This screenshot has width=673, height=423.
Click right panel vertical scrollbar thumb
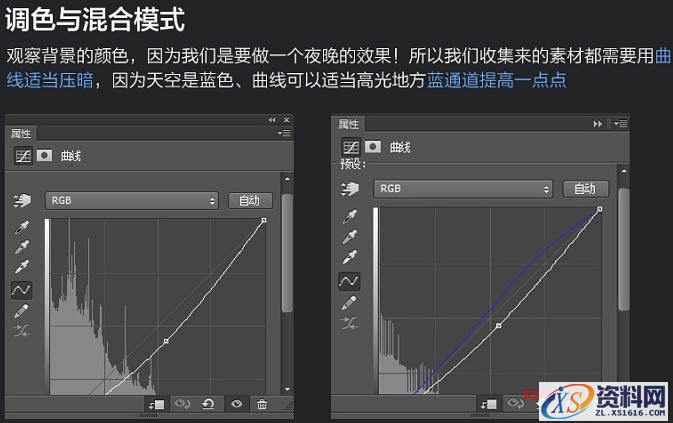624,249
